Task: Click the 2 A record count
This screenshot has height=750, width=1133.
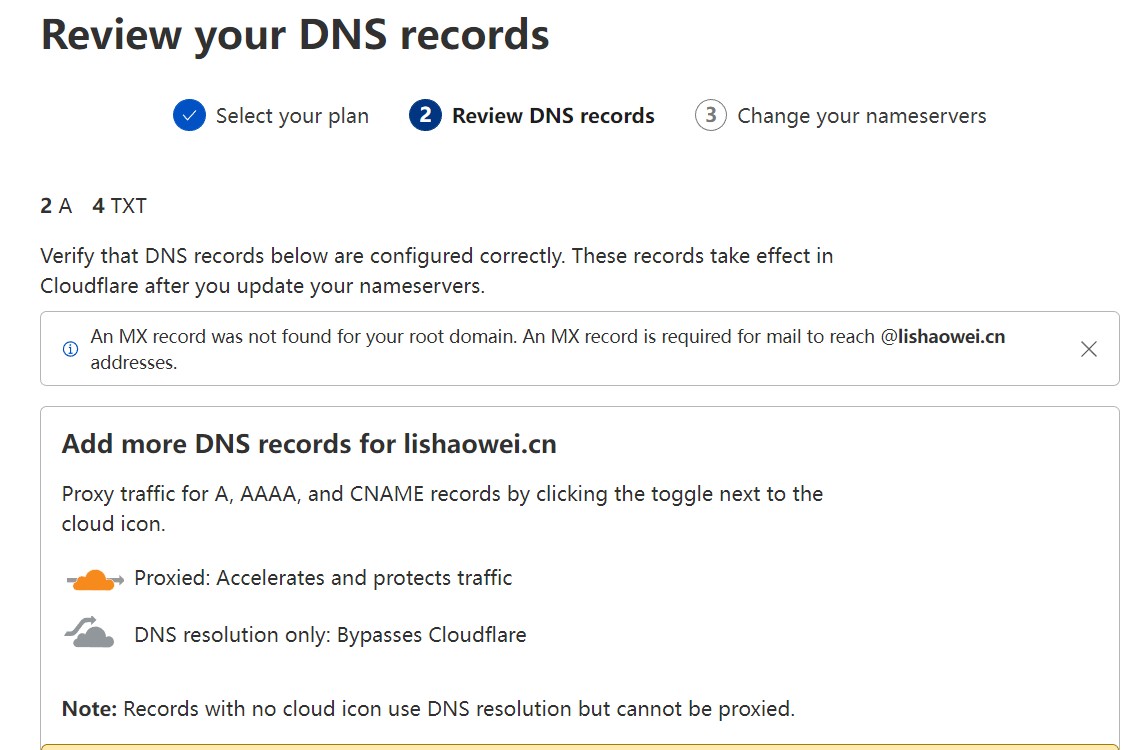Action: click(x=56, y=206)
